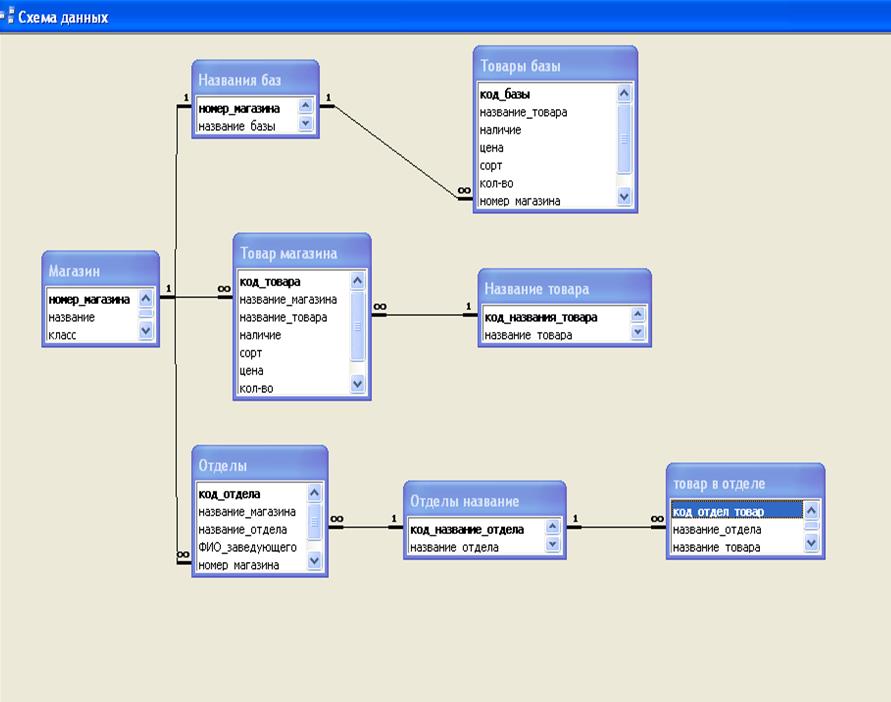Viewport: 891px width, 702px height.
Task: Select номер магазина field in Товары базы
Action: (x=547, y=201)
